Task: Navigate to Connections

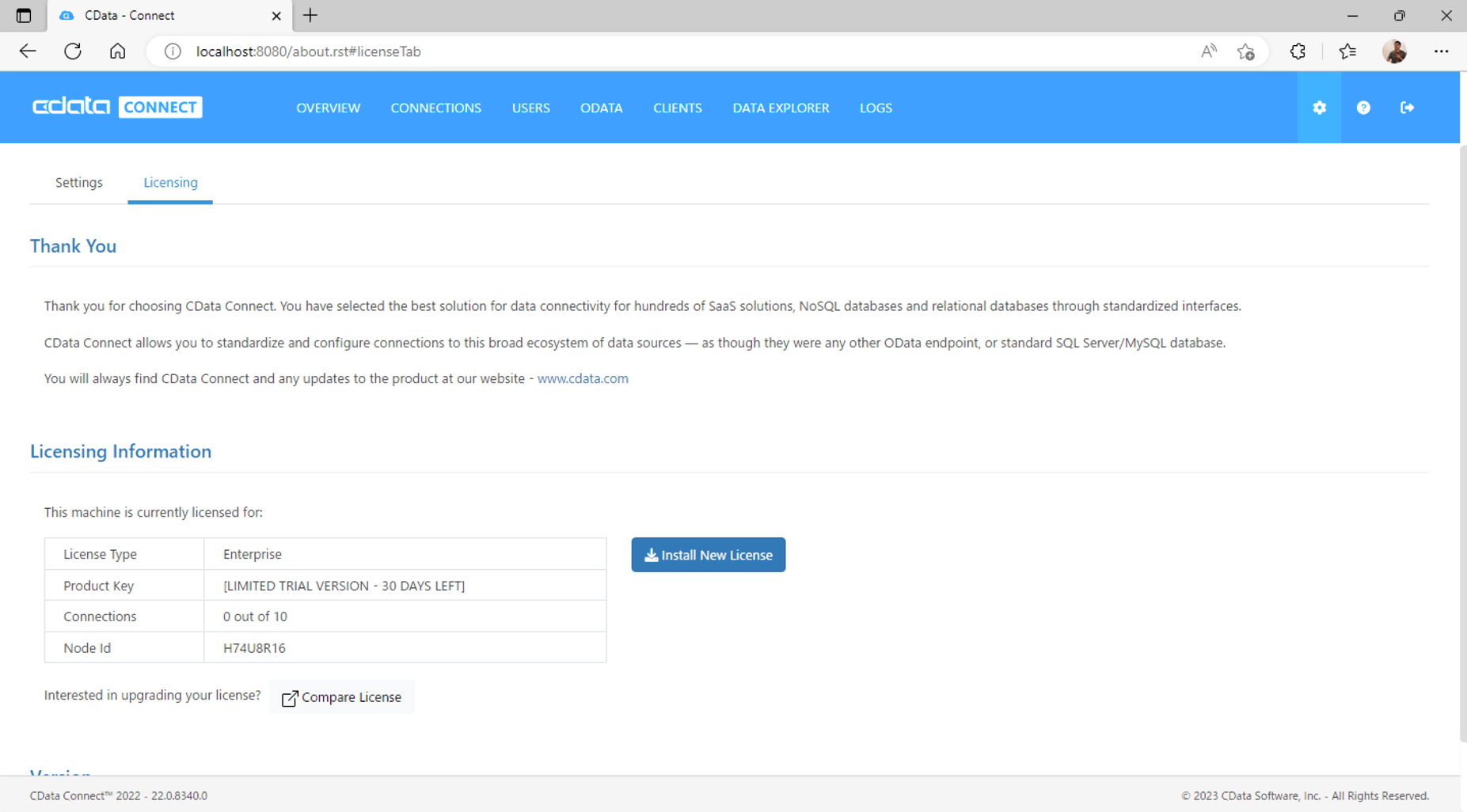Action: pos(435,108)
